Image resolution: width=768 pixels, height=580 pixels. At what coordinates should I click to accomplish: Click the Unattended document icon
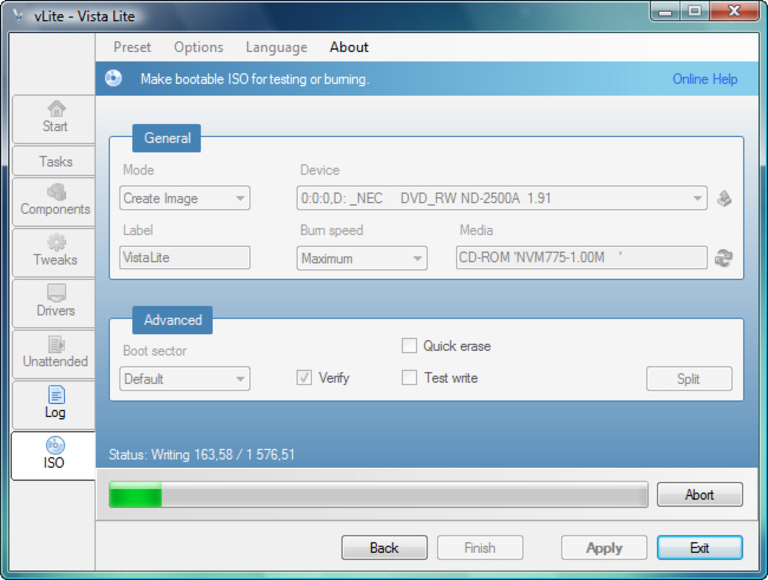pos(56,344)
